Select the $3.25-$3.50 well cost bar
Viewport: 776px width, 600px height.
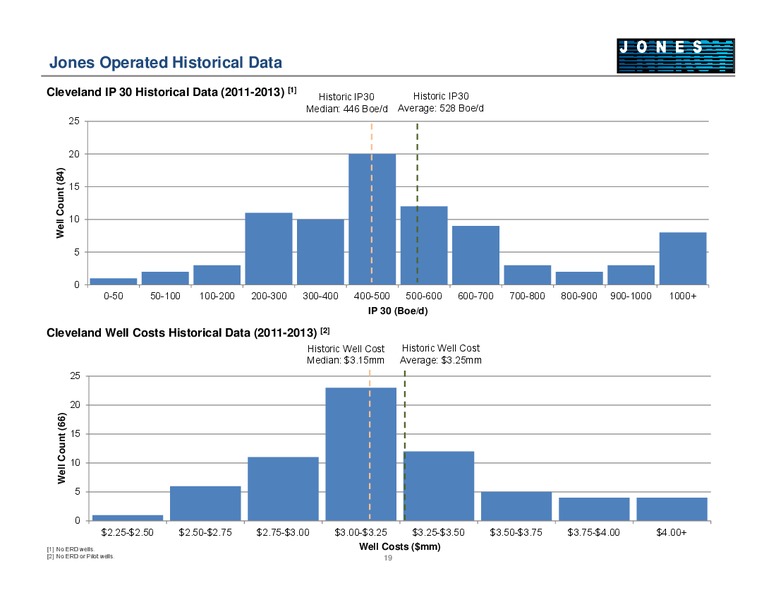438,486
